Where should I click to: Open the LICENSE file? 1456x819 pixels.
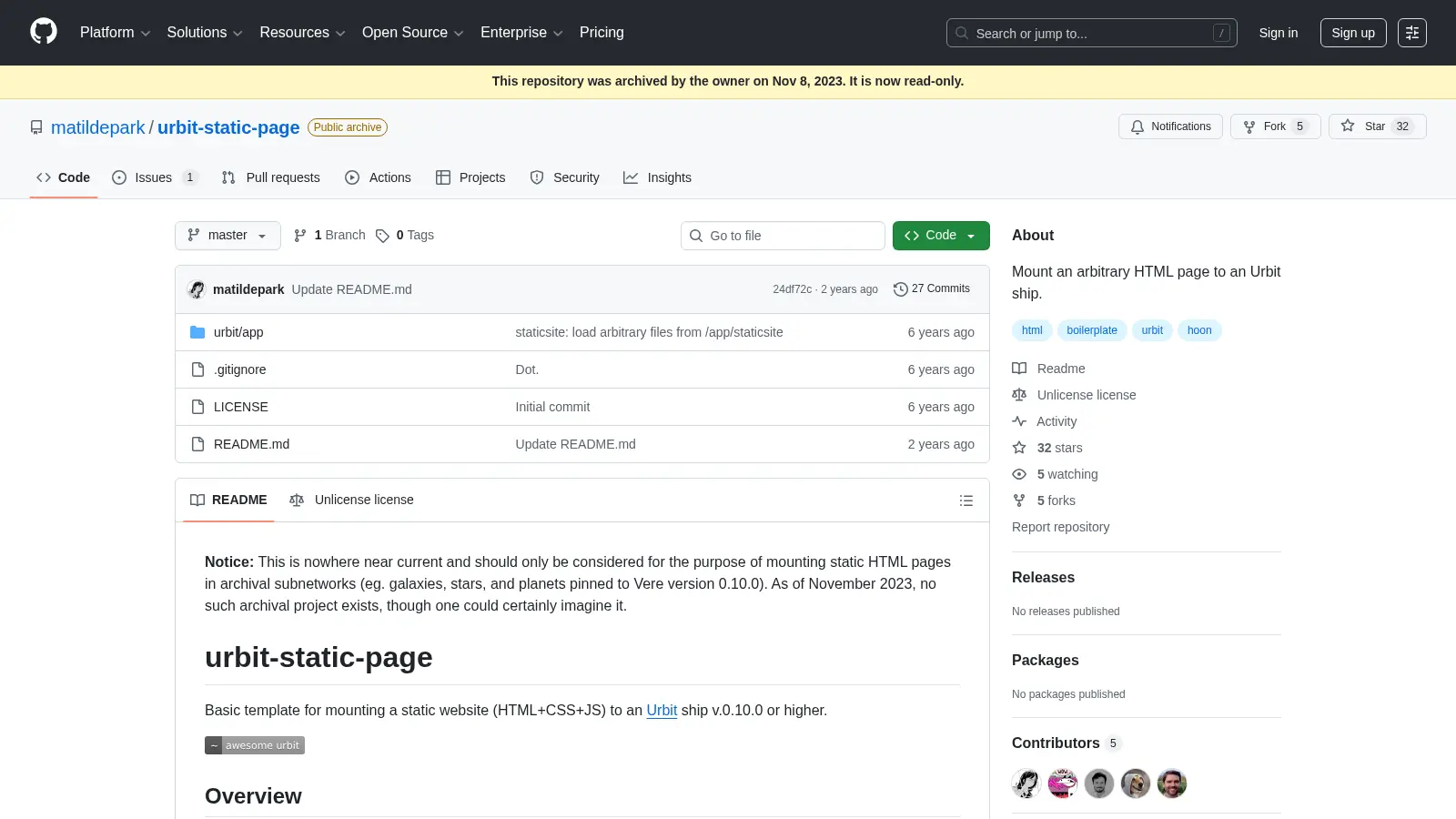click(x=241, y=407)
